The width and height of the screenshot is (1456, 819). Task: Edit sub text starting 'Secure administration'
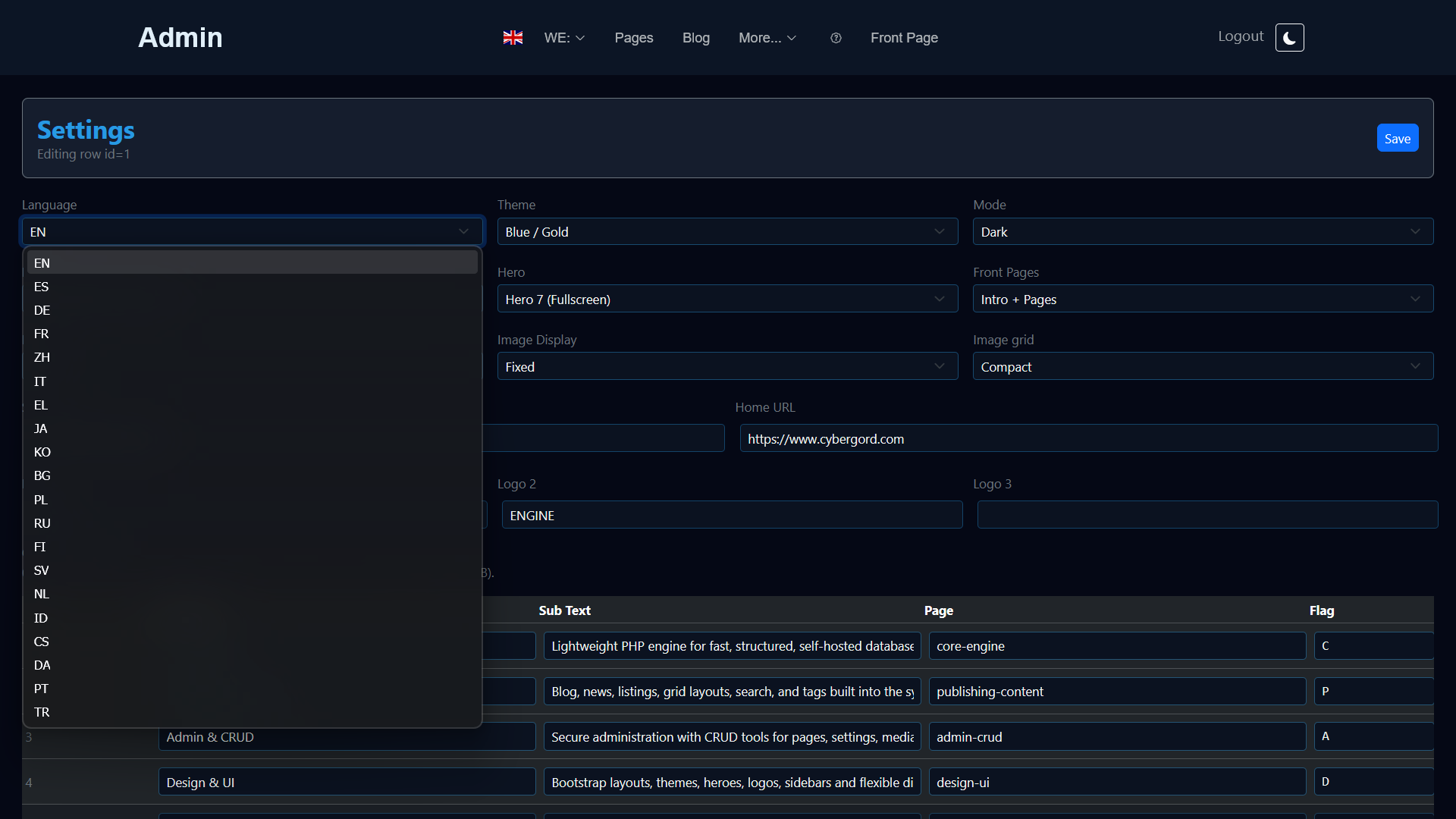click(x=732, y=736)
